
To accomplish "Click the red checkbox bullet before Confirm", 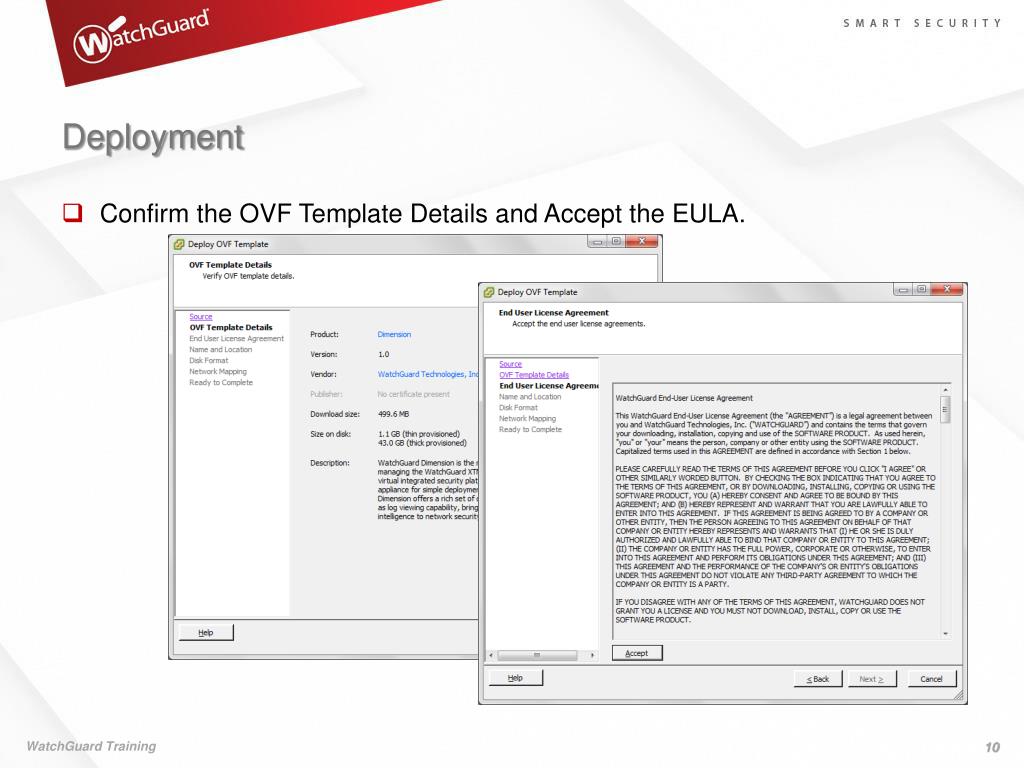I will [x=72, y=212].
